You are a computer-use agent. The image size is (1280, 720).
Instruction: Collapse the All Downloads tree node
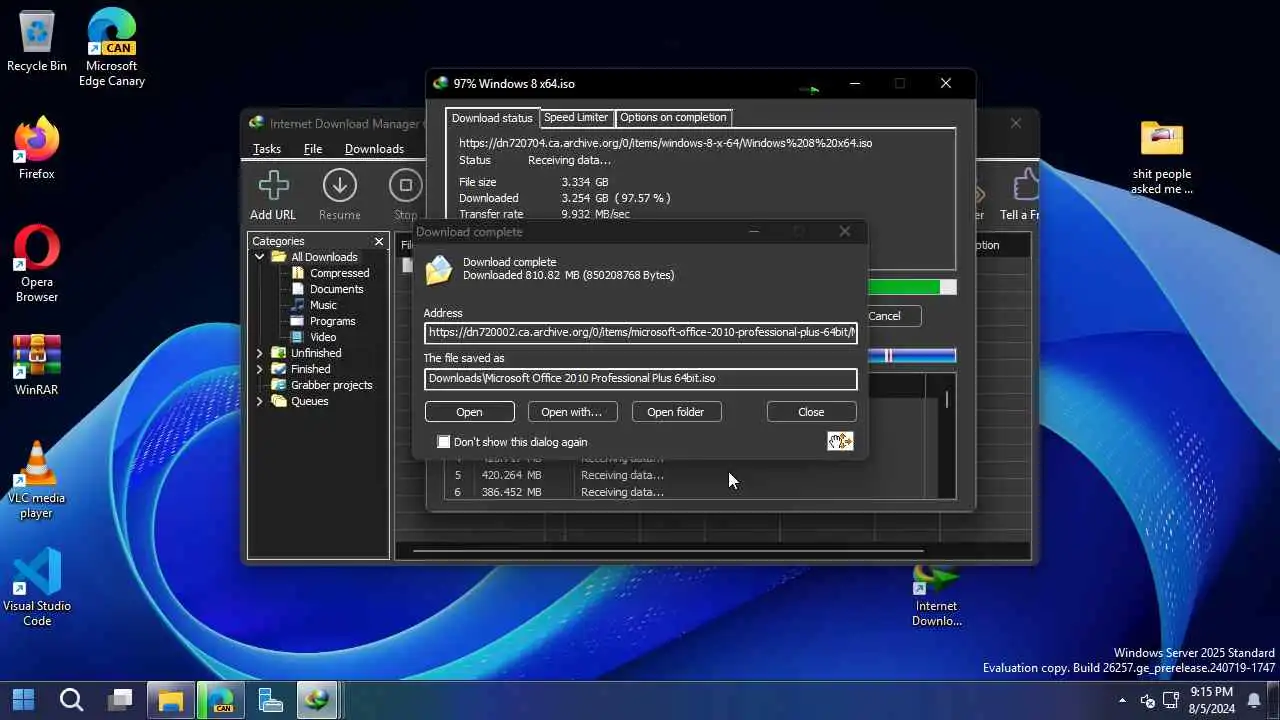tap(260, 257)
